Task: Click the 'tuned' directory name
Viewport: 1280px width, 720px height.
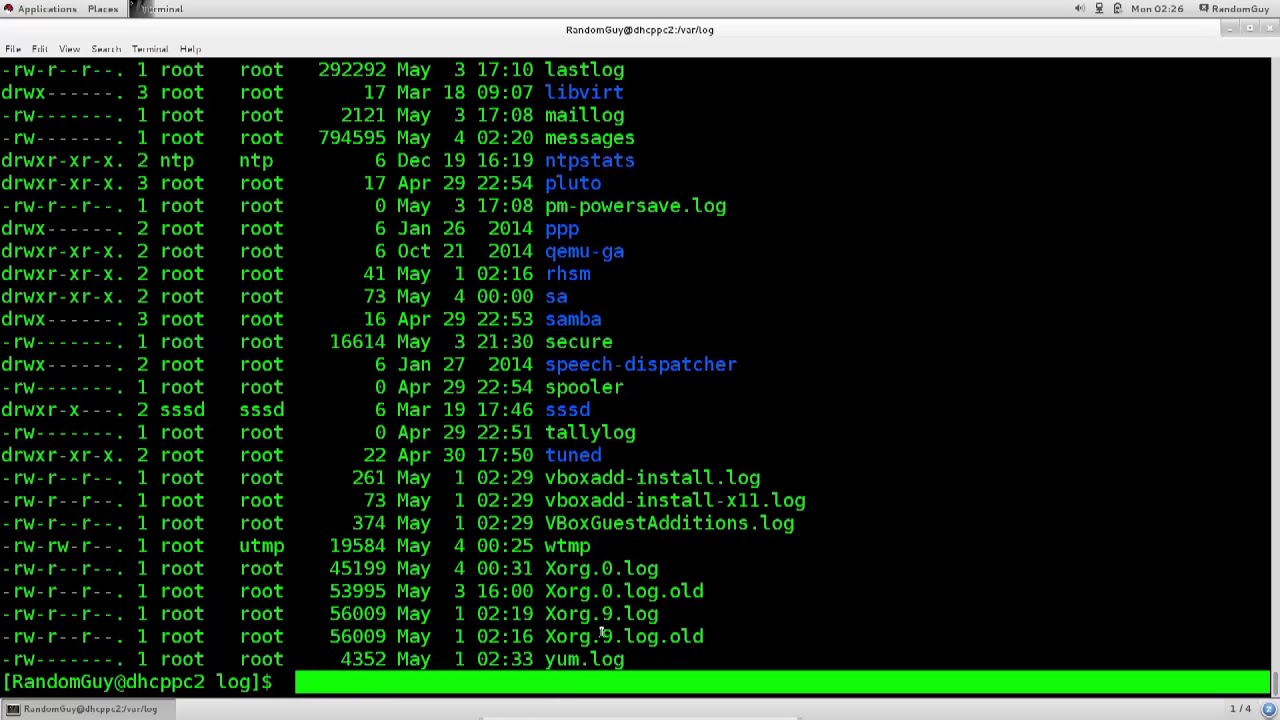Action: (x=573, y=456)
